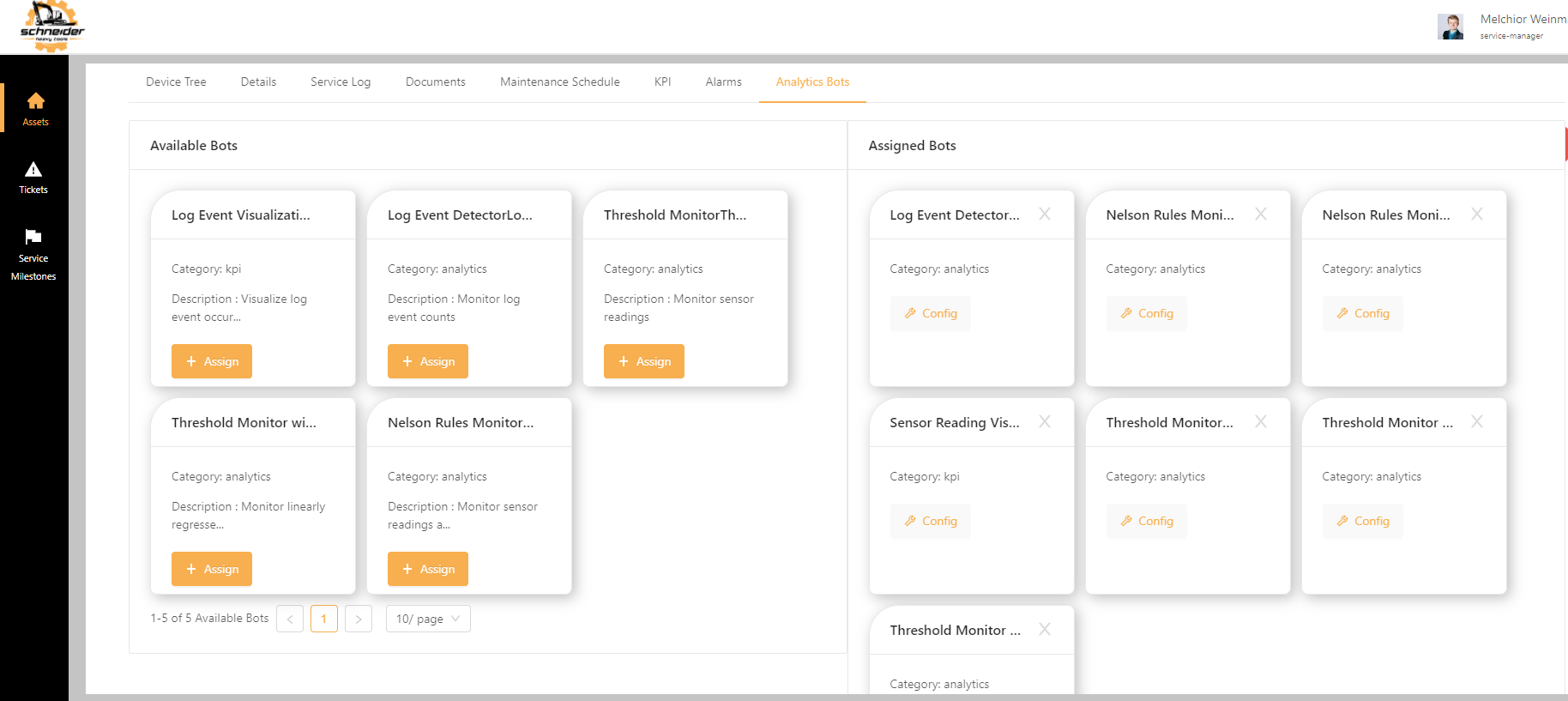Open Tickets via the warning triangle icon
Screen dimensions: 1568x701
tap(33, 169)
